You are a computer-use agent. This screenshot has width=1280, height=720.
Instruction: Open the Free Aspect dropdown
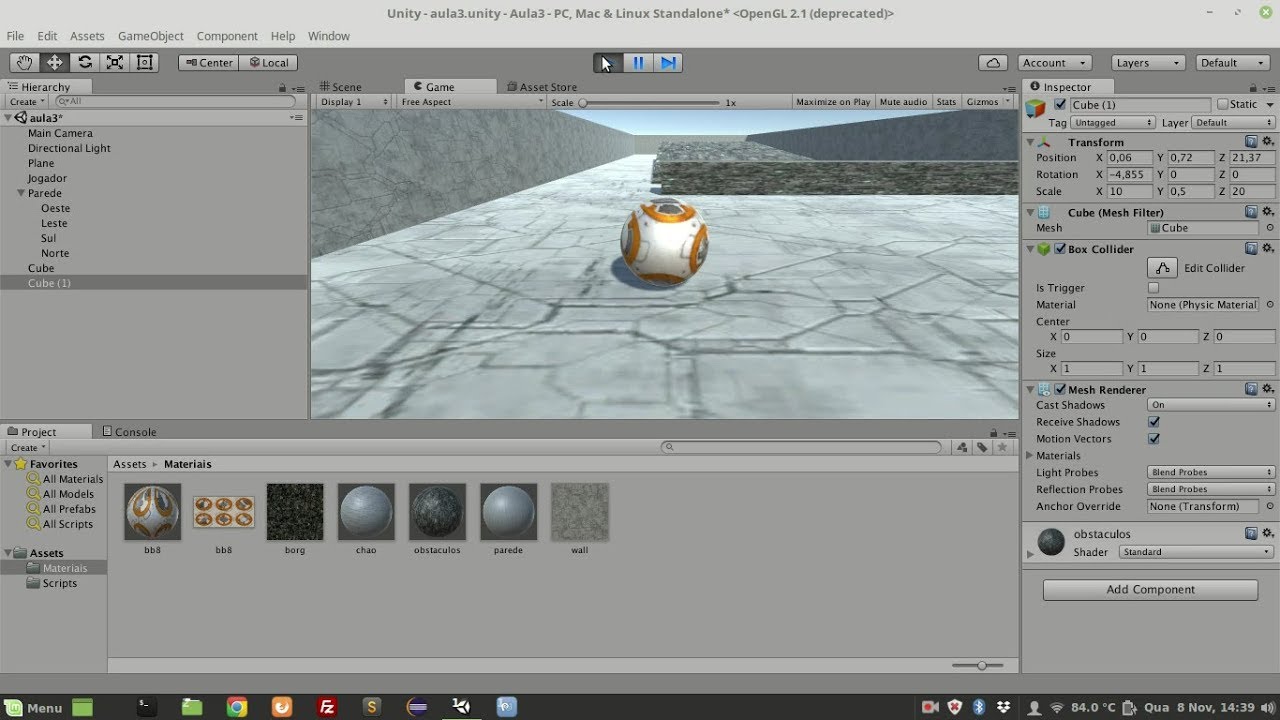click(x=471, y=102)
